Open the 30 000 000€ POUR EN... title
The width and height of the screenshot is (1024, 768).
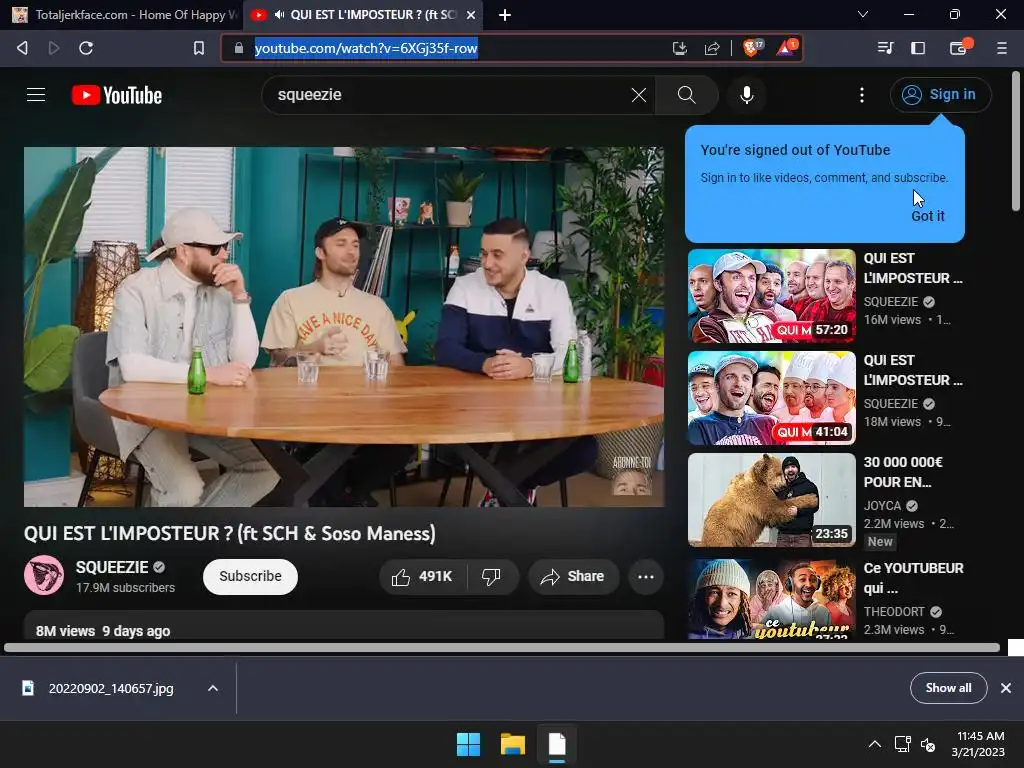point(904,472)
